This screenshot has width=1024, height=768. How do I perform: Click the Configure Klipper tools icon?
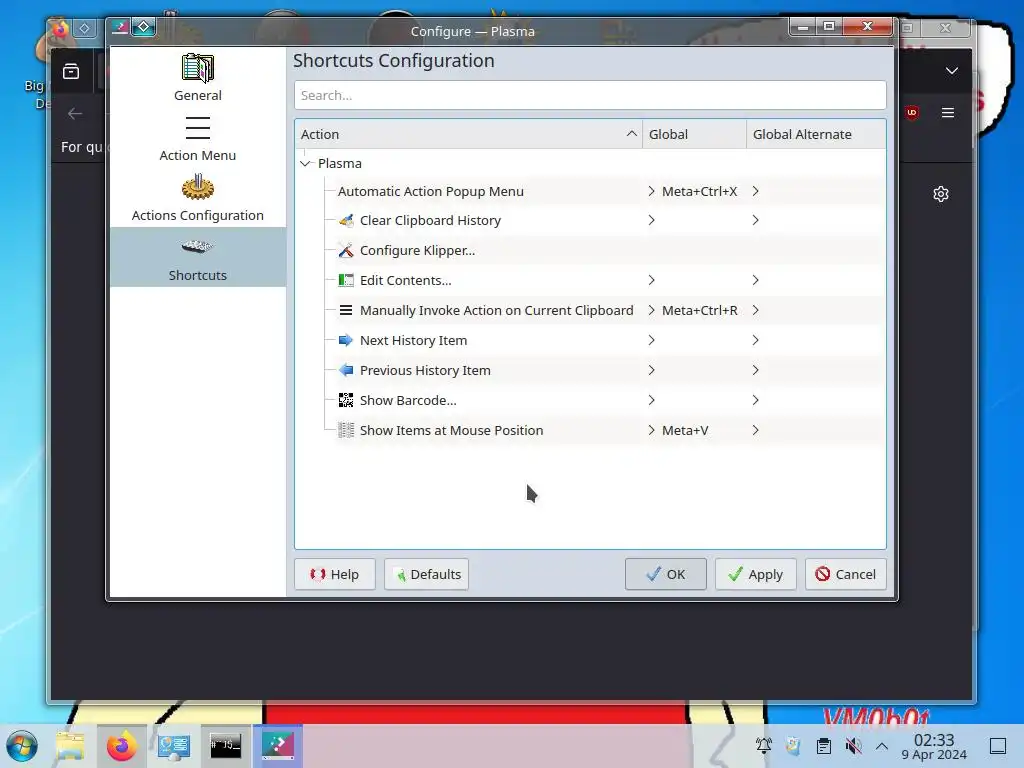tap(346, 250)
